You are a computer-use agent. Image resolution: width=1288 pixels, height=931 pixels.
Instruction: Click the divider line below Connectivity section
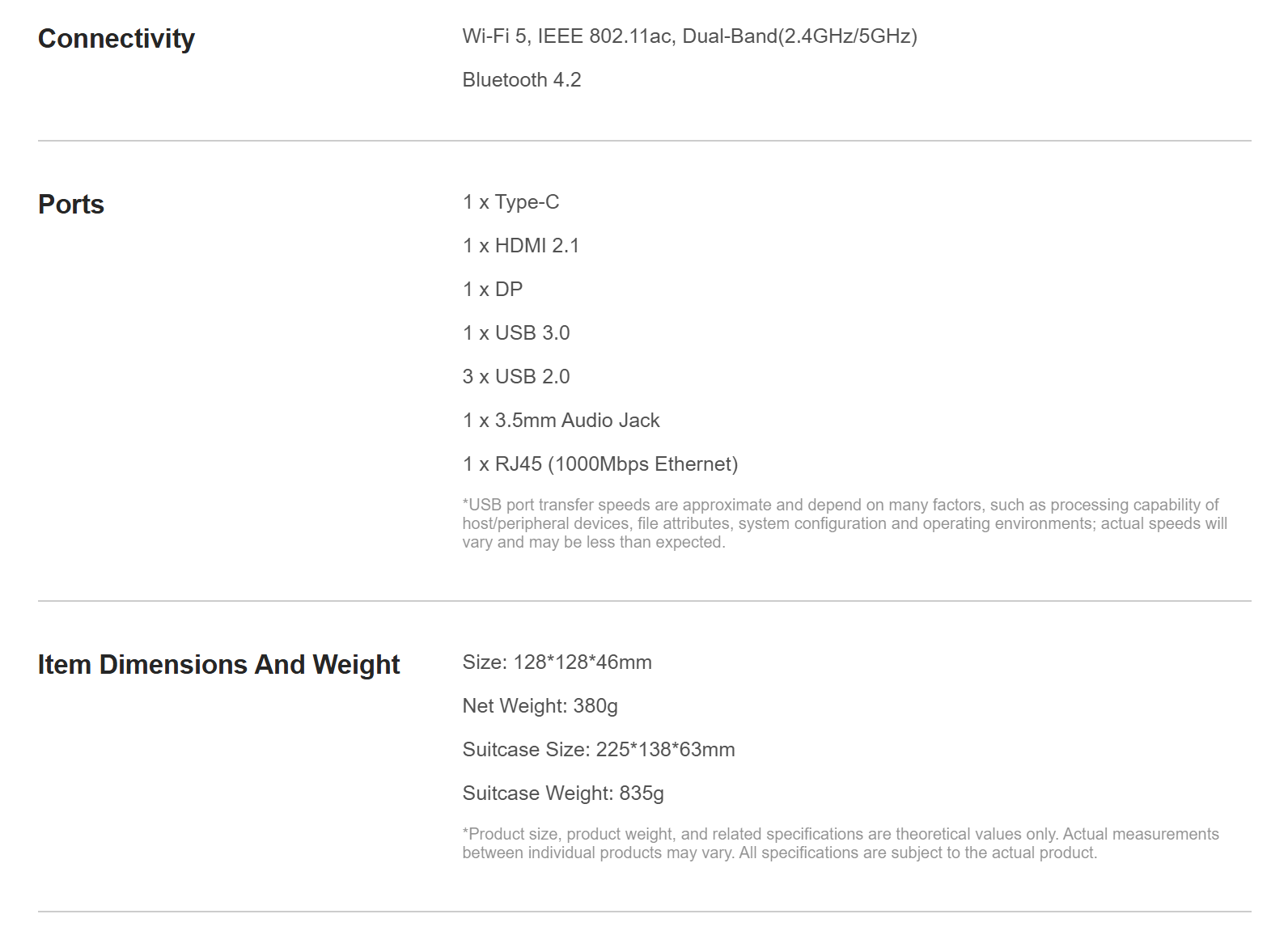[x=644, y=141]
